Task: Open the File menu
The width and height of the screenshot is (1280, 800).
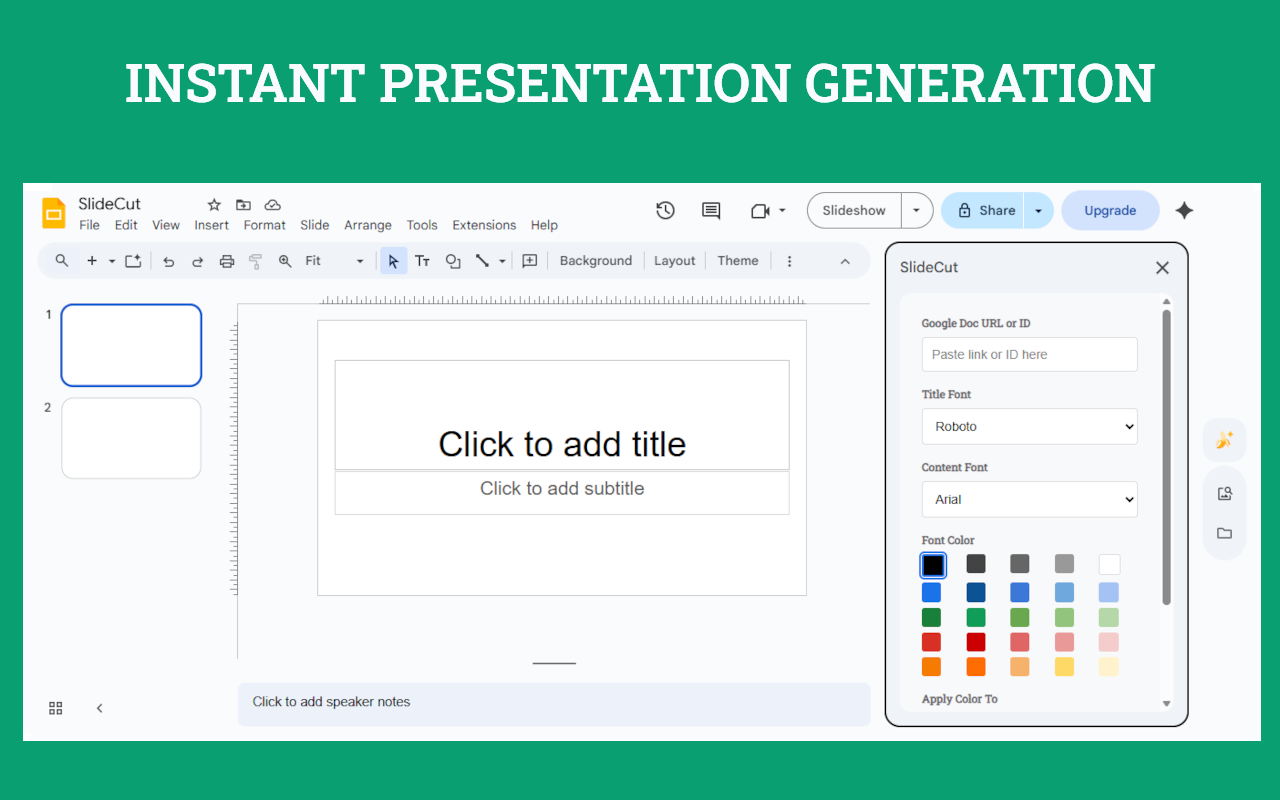Action: point(89,225)
